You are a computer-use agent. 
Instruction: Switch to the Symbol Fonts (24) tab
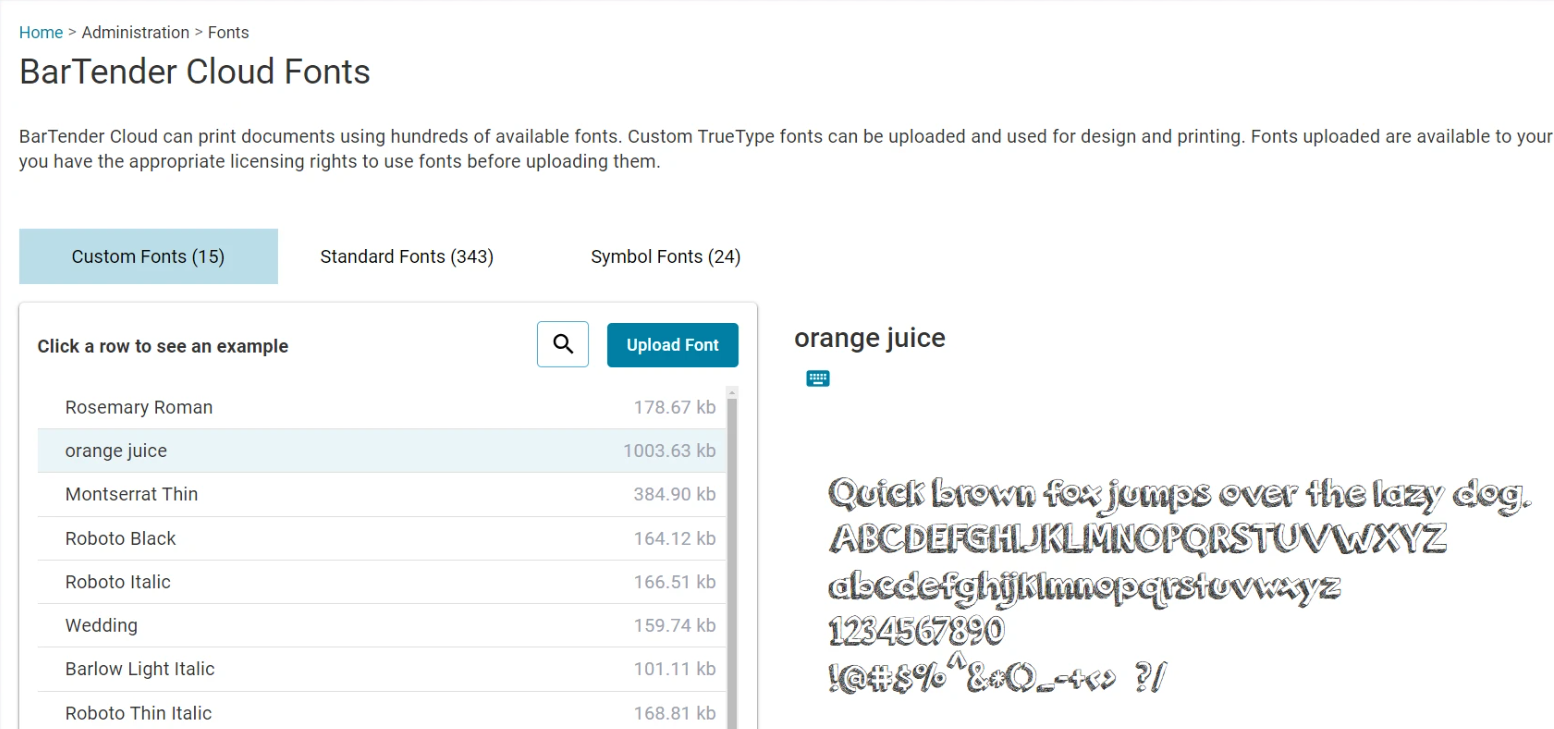pos(666,257)
